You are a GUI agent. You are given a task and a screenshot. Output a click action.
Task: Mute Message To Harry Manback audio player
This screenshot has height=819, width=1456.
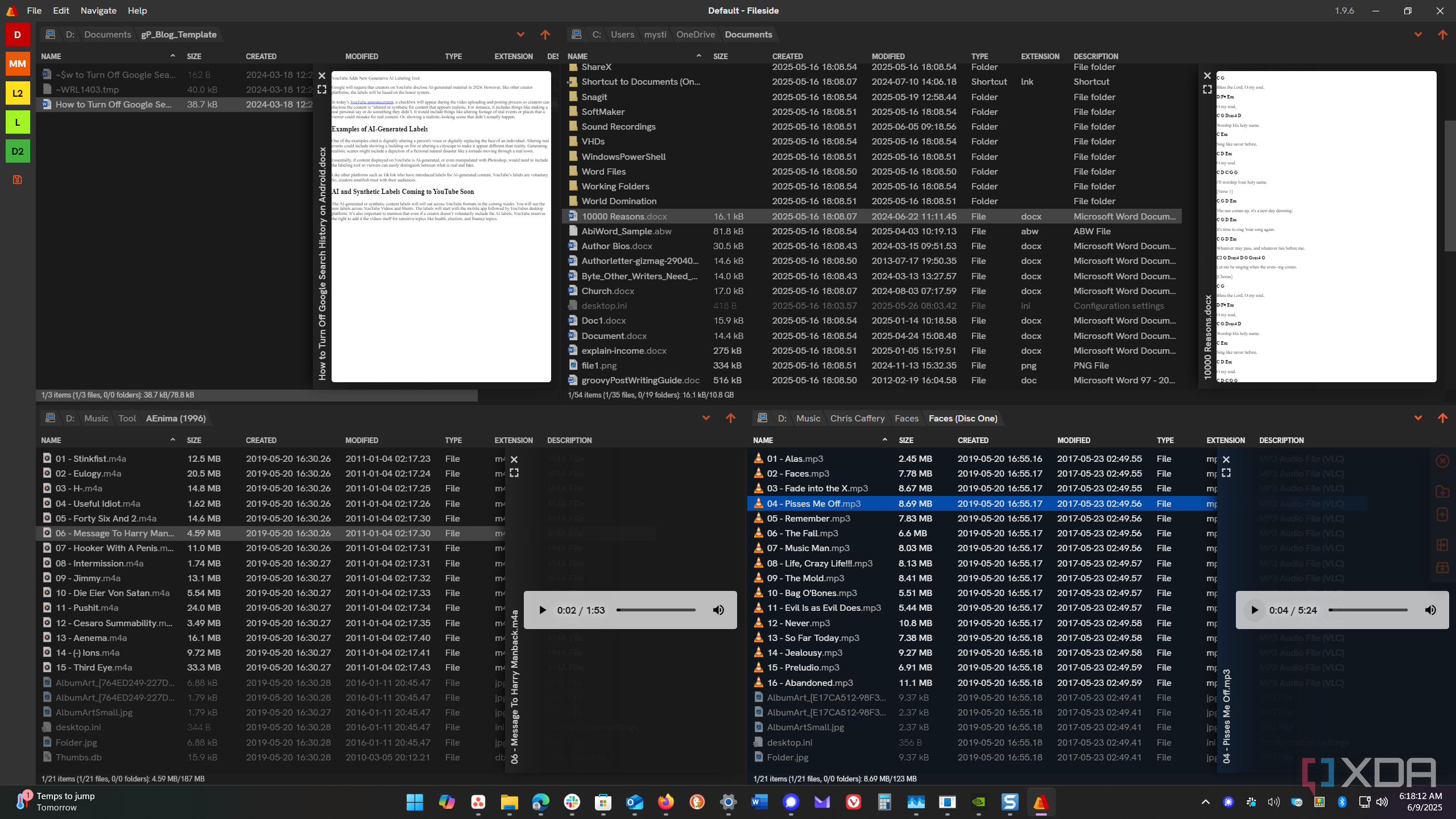coord(718,610)
